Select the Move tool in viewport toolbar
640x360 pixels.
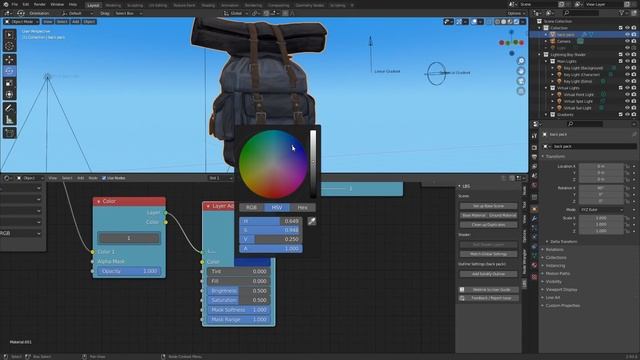coord(9,60)
